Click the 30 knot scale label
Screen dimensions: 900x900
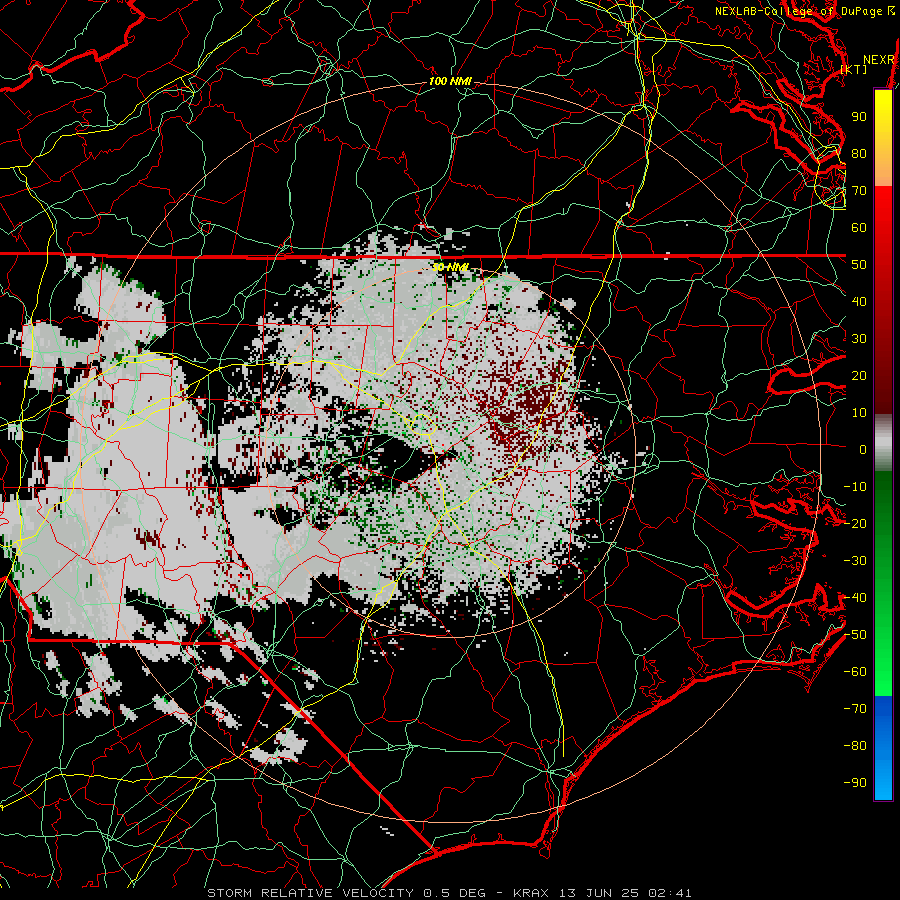(x=859, y=339)
